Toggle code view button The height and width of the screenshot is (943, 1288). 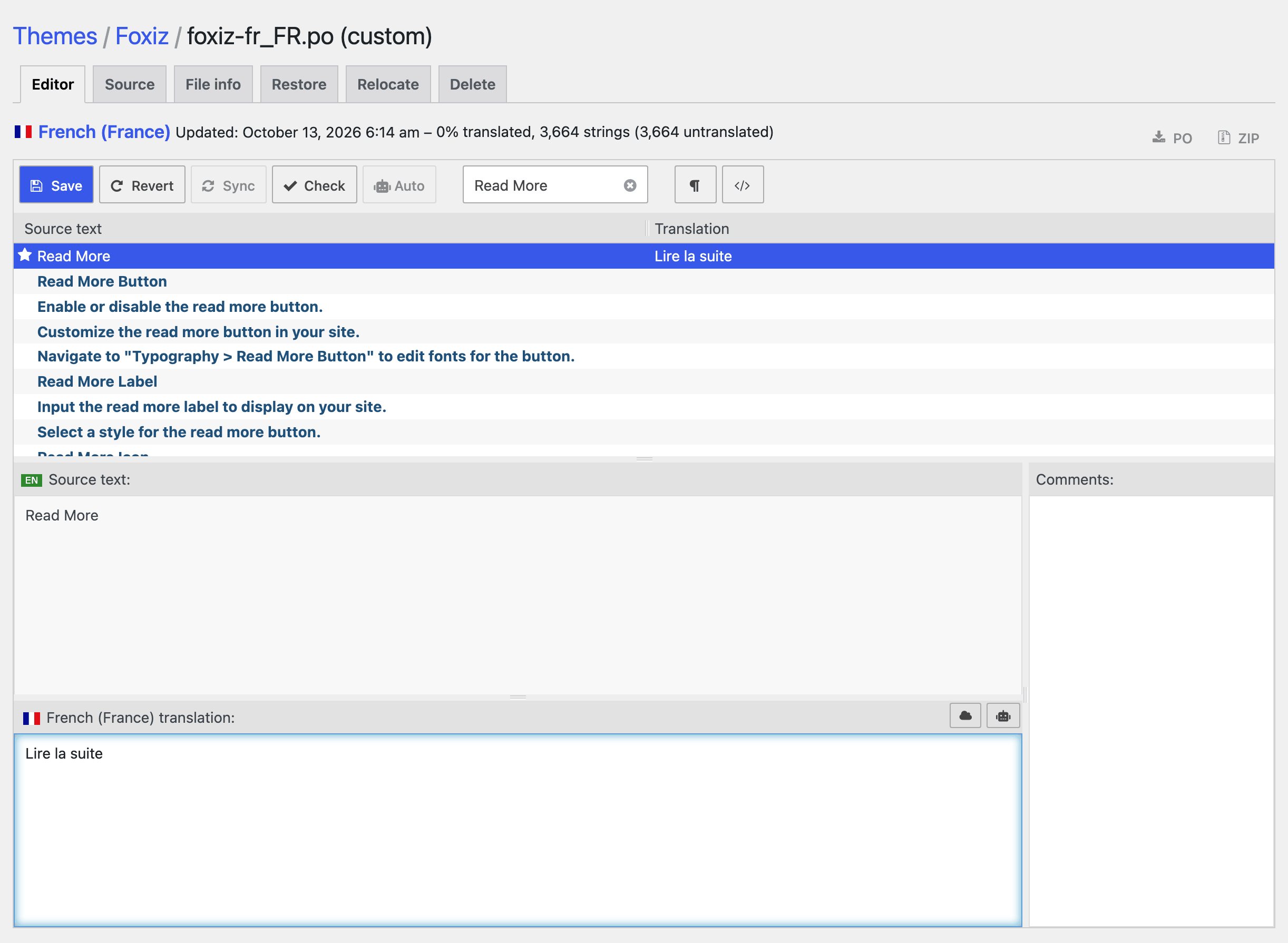(742, 185)
